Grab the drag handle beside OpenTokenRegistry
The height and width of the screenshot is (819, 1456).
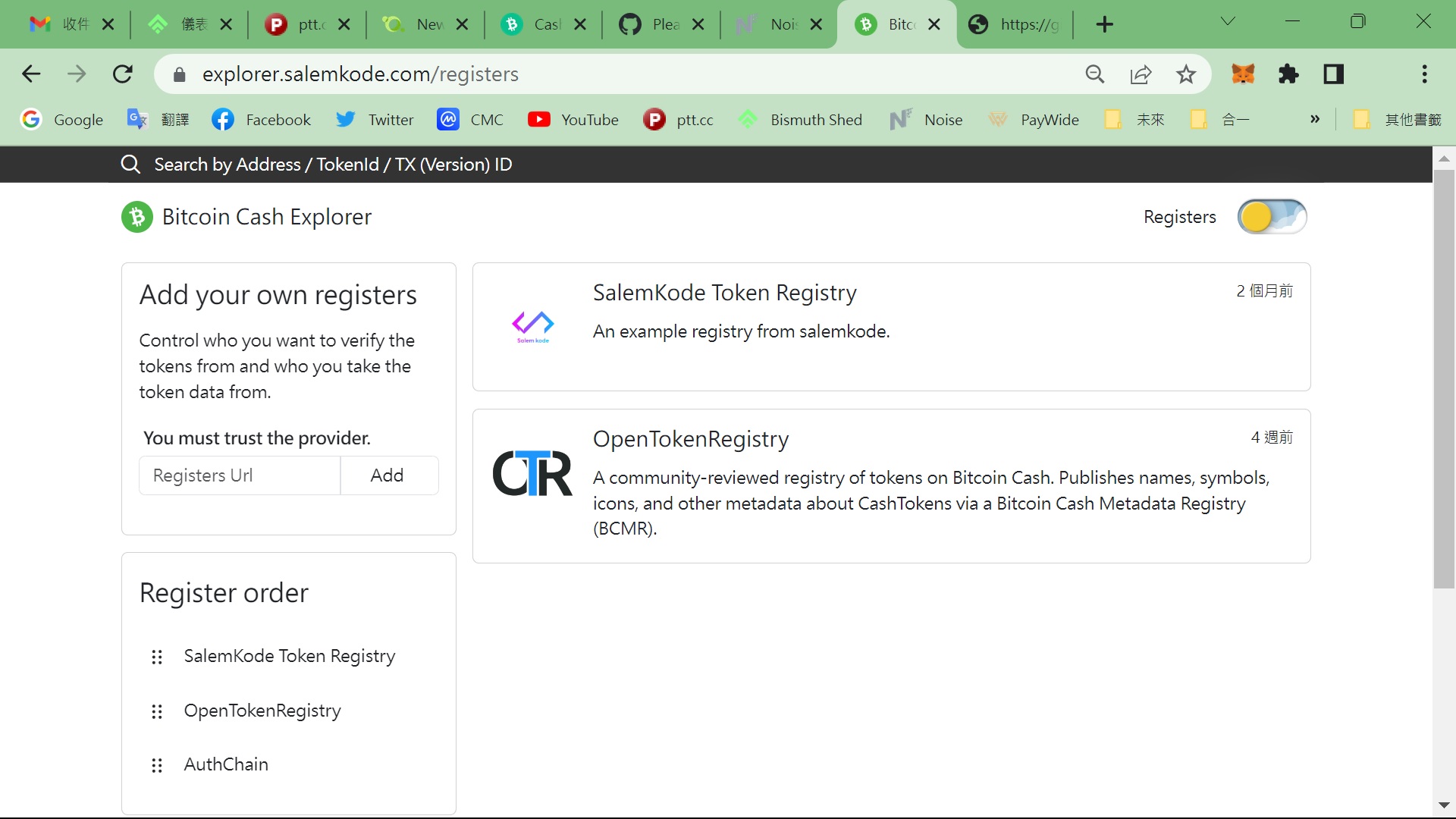157,711
